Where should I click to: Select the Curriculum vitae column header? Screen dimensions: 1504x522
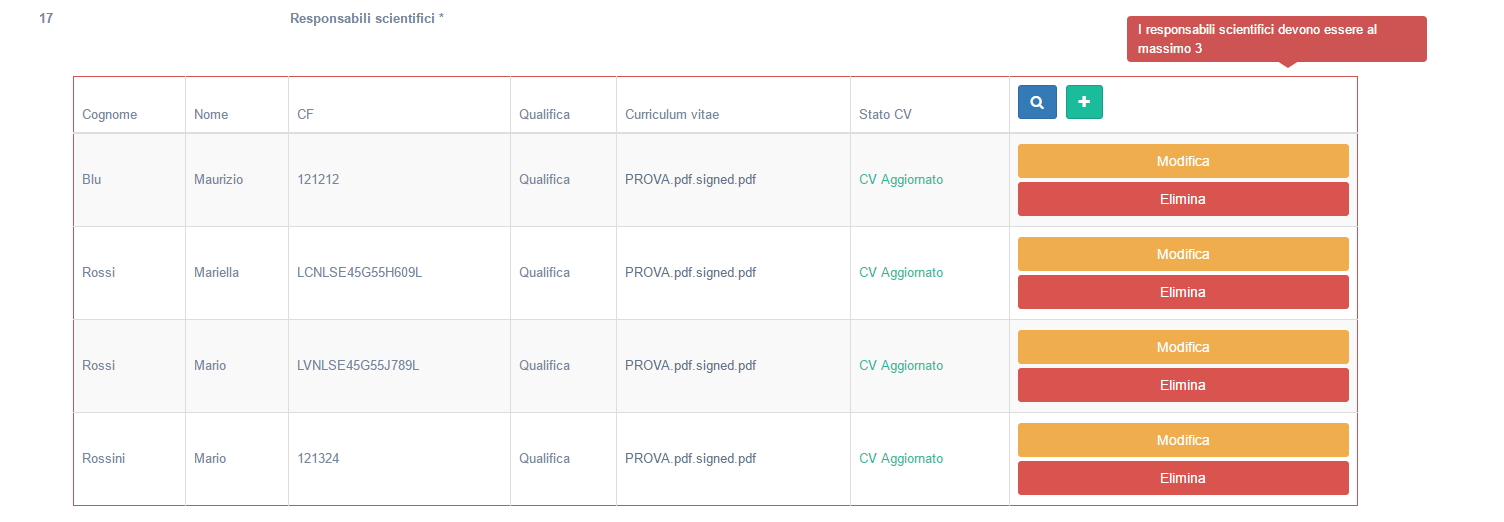click(672, 115)
